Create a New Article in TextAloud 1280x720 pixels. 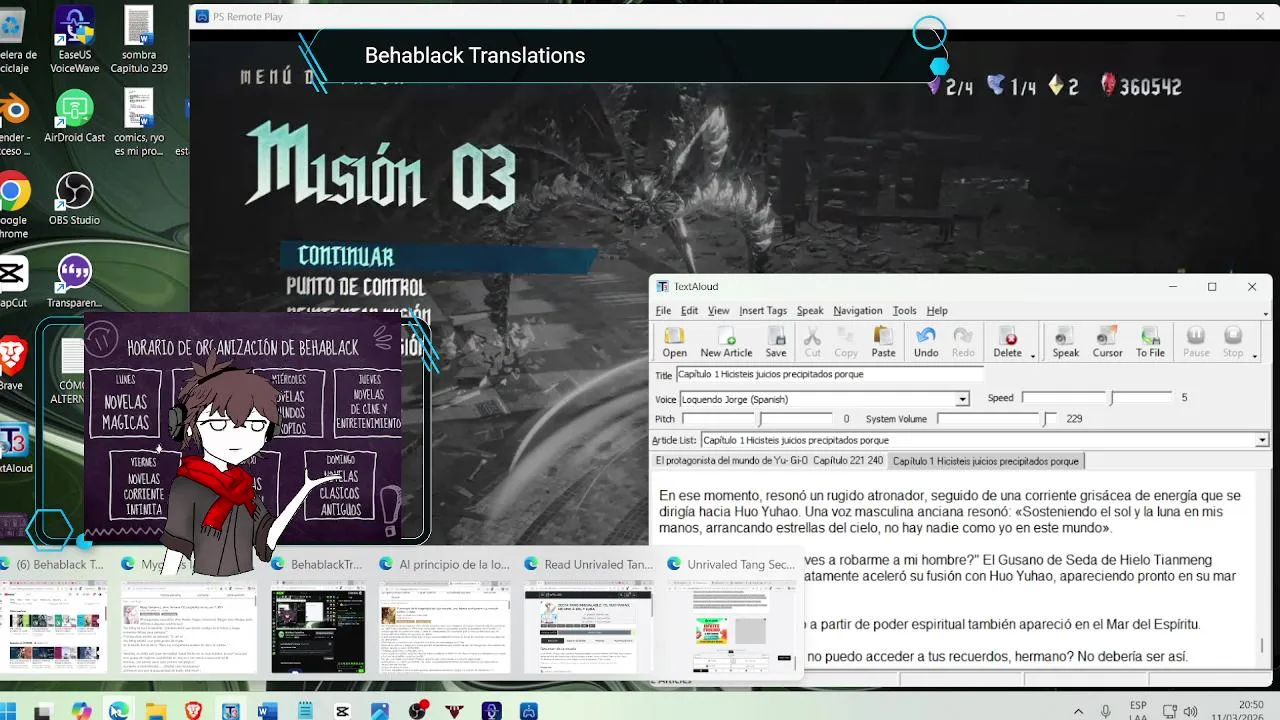click(x=726, y=341)
